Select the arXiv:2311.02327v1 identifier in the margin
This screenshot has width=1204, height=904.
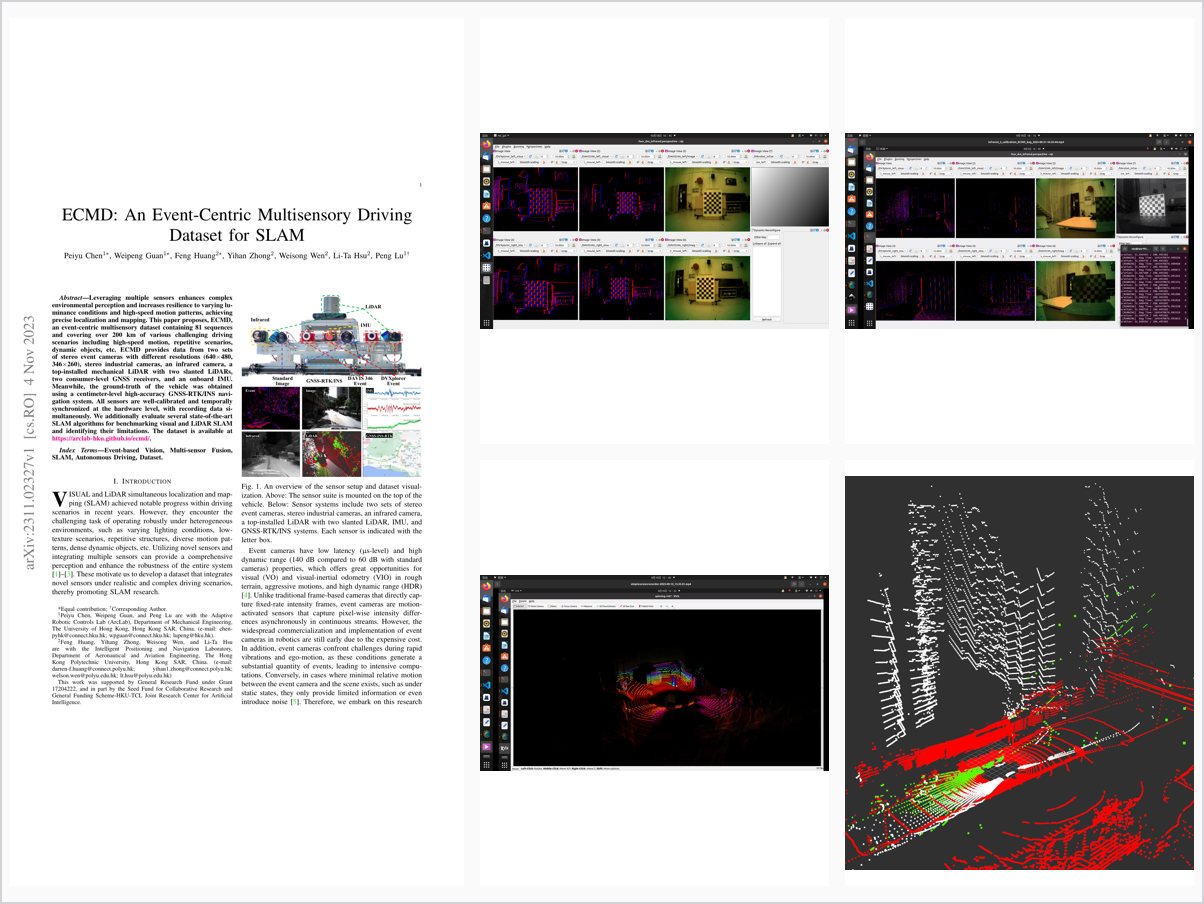click(x=30, y=445)
